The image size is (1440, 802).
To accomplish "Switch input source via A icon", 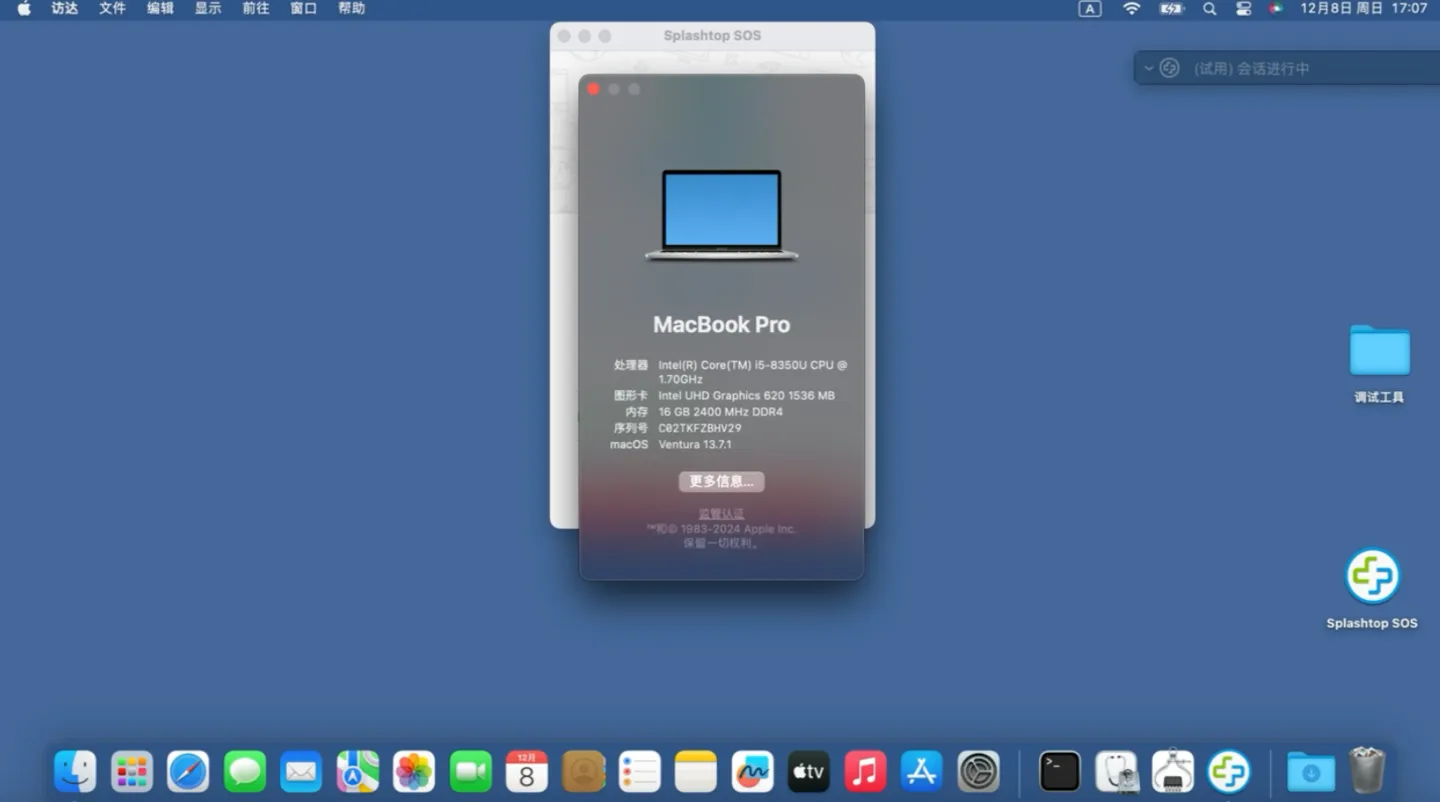I will click(x=1090, y=8).
